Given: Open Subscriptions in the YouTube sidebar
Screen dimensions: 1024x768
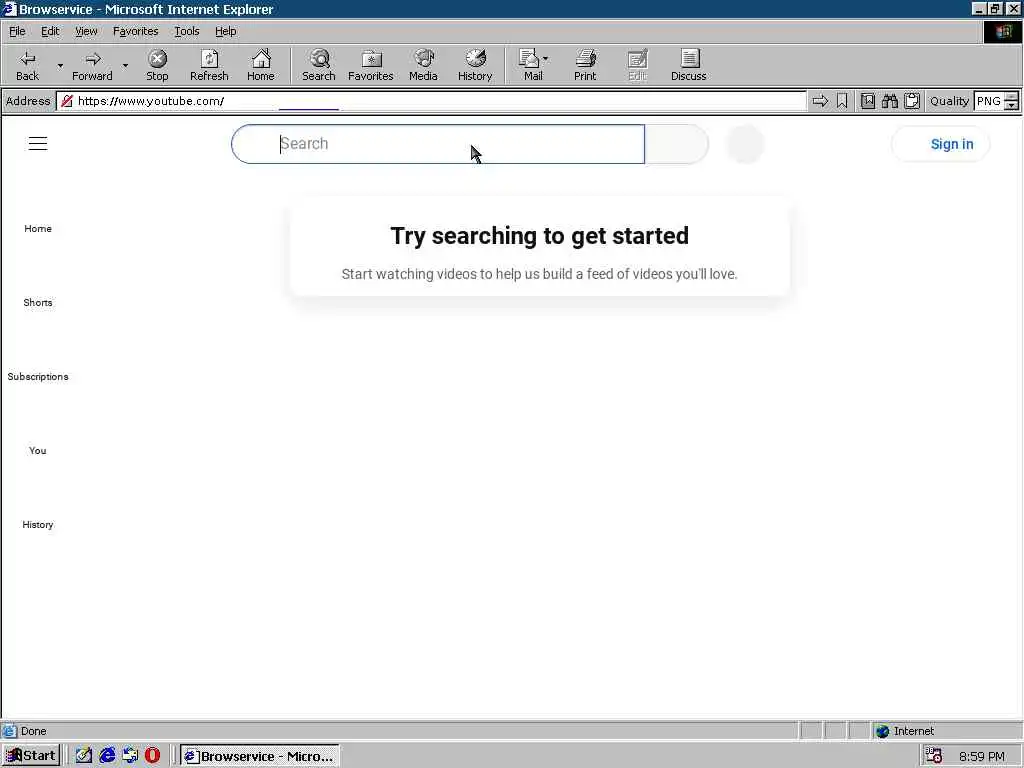Looking at the screenshot, I should click(38, 377).
